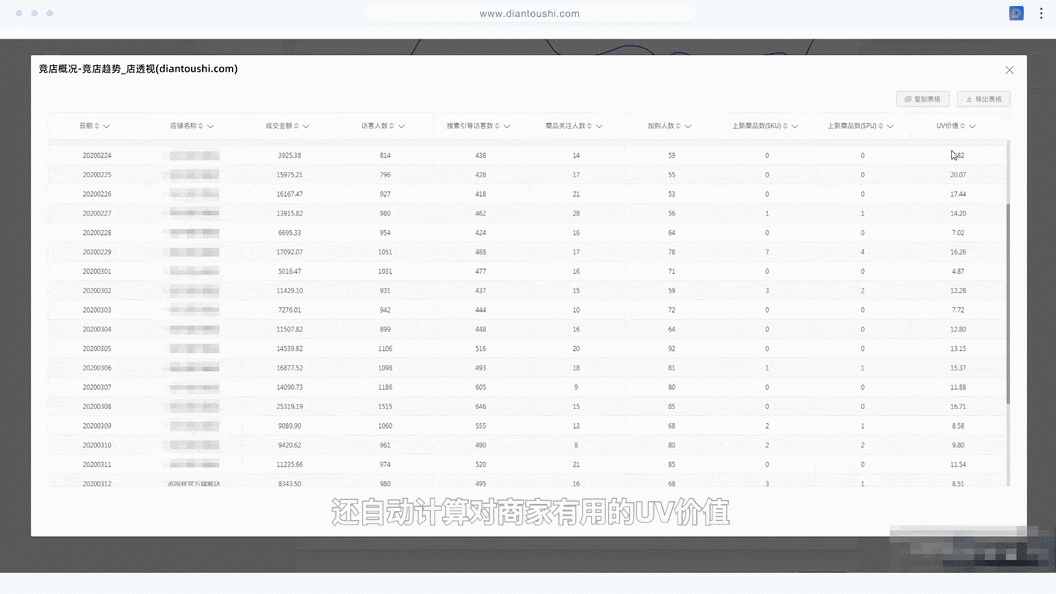This screenshot has width=1056, height=594.
Task: Sort by 日期 column sort icon
Action: (x=97, y=126)
